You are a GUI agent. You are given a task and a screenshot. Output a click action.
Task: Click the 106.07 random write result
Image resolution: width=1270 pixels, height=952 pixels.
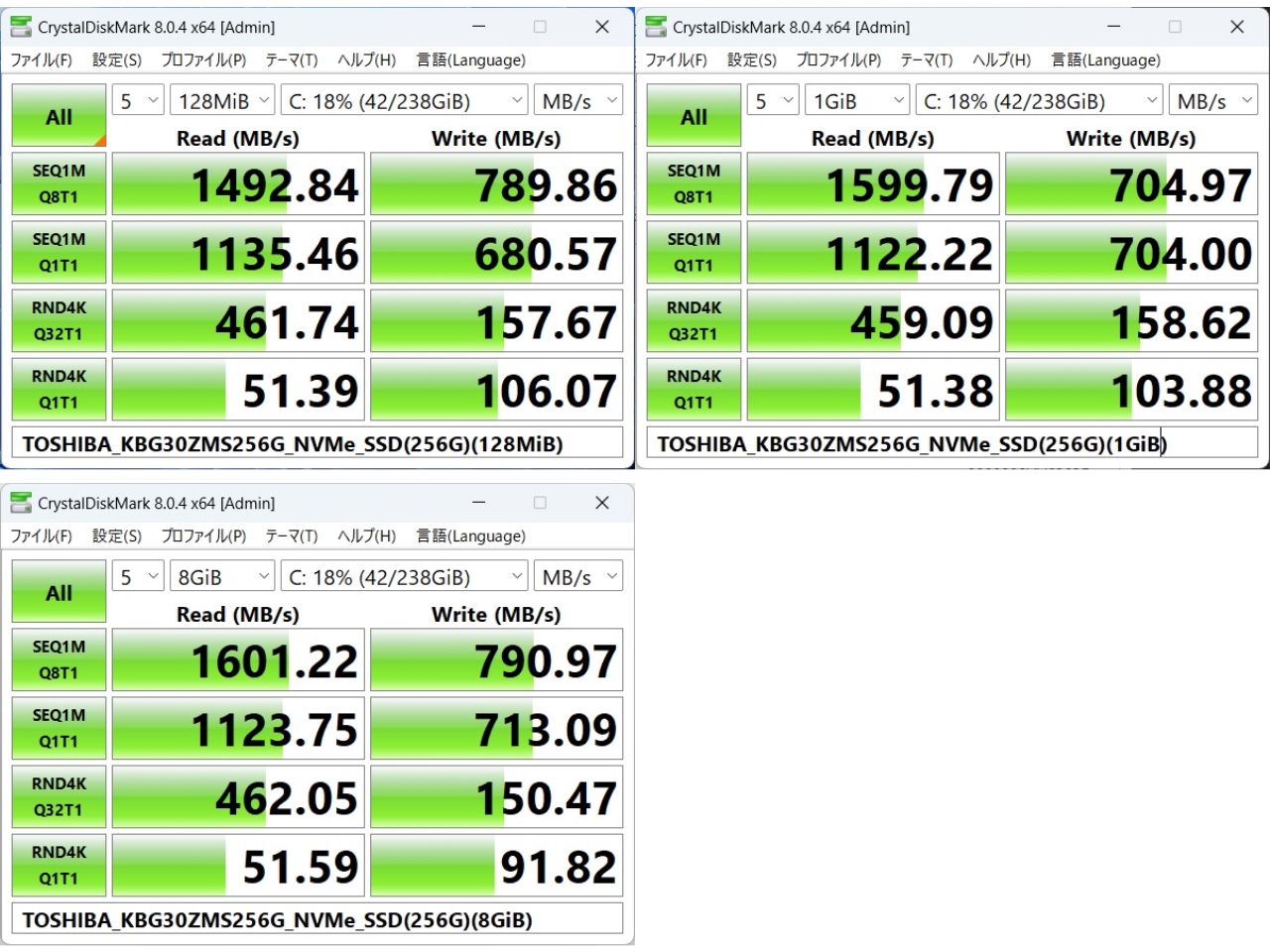tap(497, 390)
